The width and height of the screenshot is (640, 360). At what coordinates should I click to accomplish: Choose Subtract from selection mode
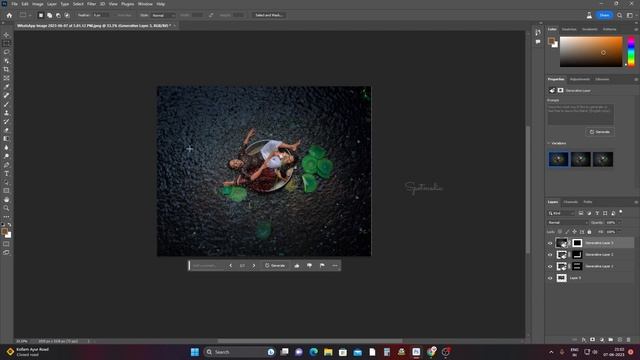58,15
